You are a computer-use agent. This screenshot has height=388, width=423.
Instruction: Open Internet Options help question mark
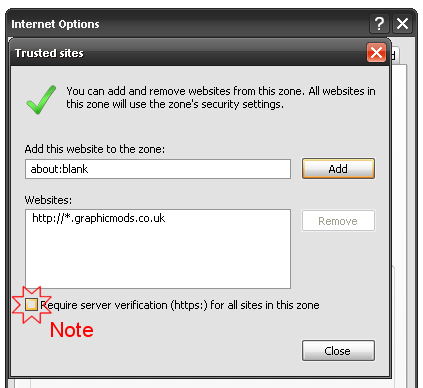point(379,24)
